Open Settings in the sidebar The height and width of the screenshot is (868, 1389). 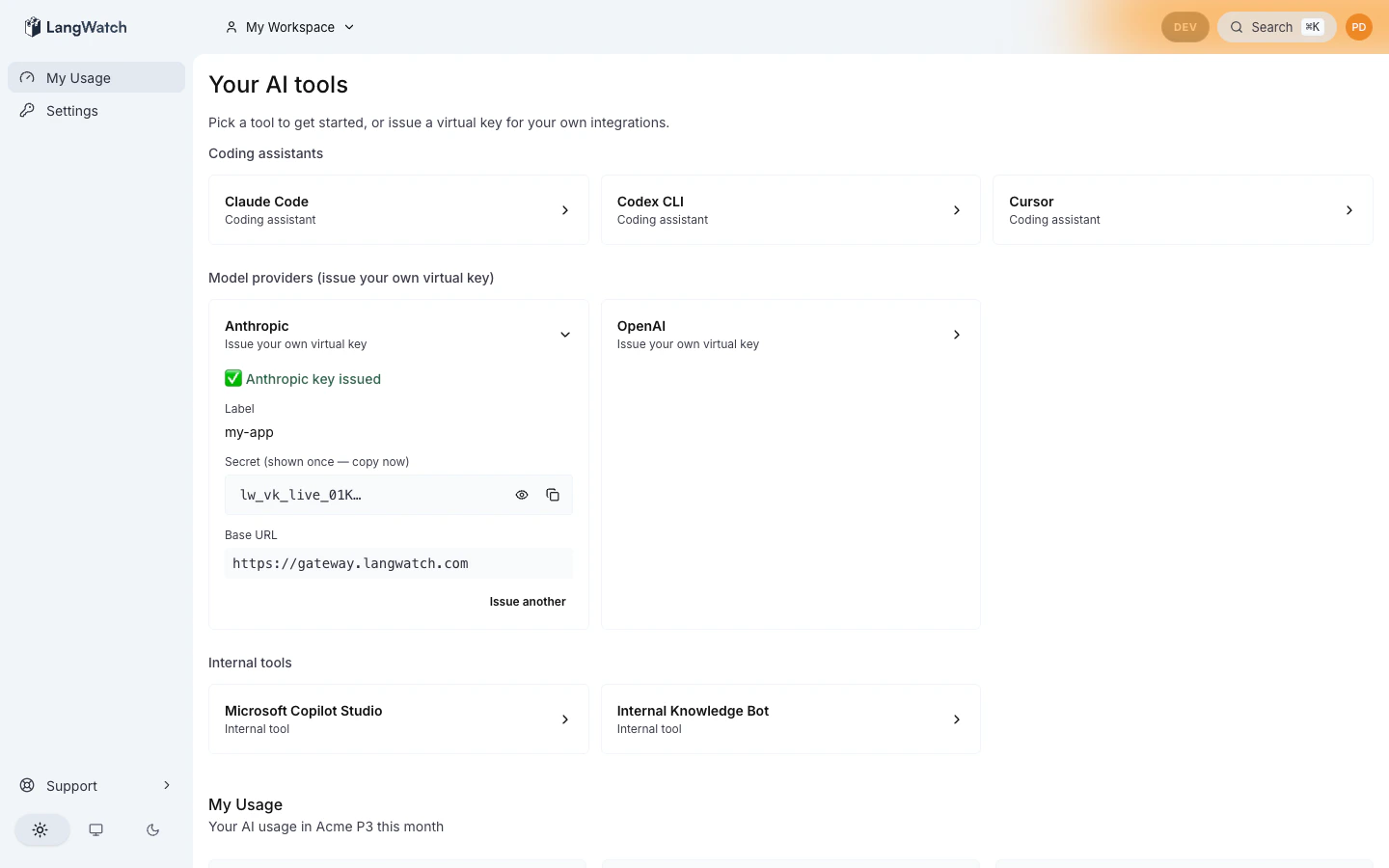[x=96, y=110]
